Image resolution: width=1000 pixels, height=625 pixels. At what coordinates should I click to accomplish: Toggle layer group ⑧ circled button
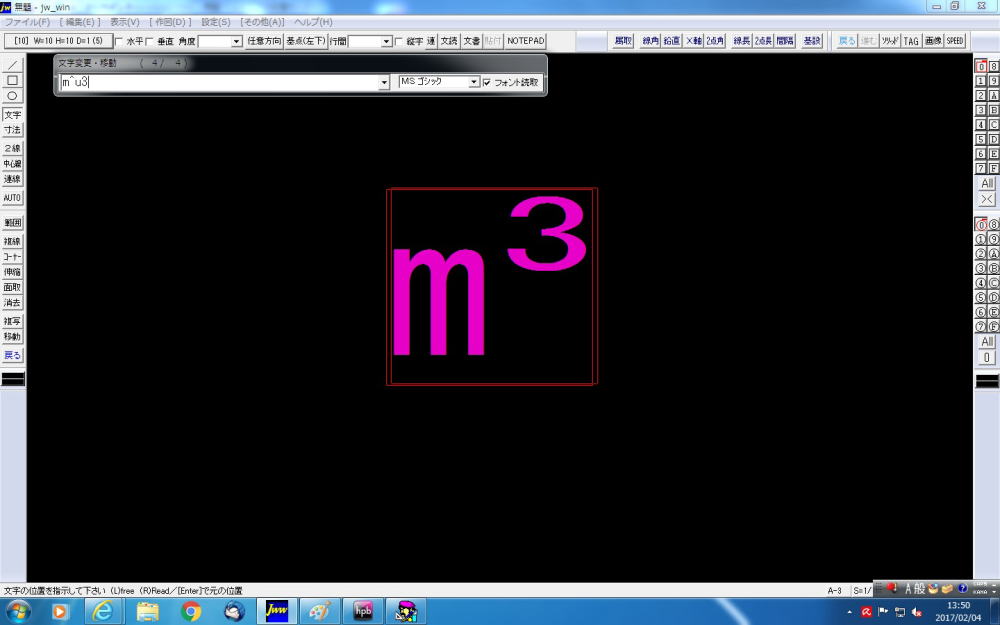point(994,224)
